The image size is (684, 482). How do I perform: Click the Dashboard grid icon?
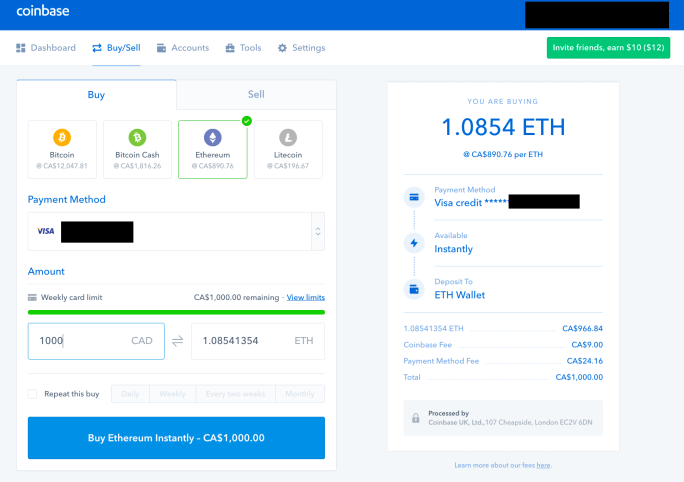[x=21, y=48]
